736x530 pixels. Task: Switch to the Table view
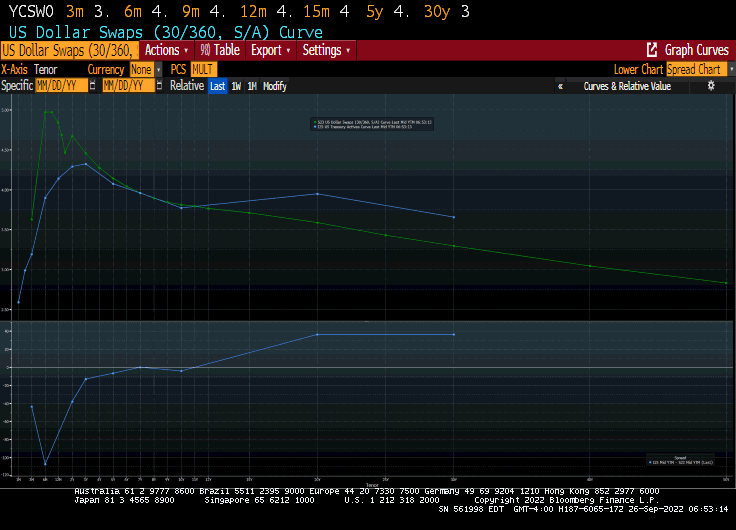point(219,50)
